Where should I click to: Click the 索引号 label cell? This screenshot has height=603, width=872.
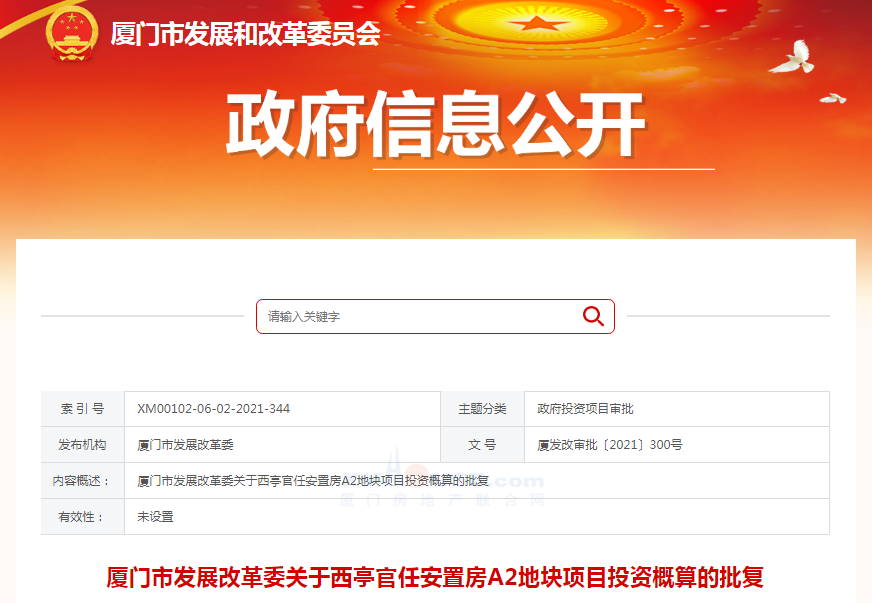click(82, 409)
